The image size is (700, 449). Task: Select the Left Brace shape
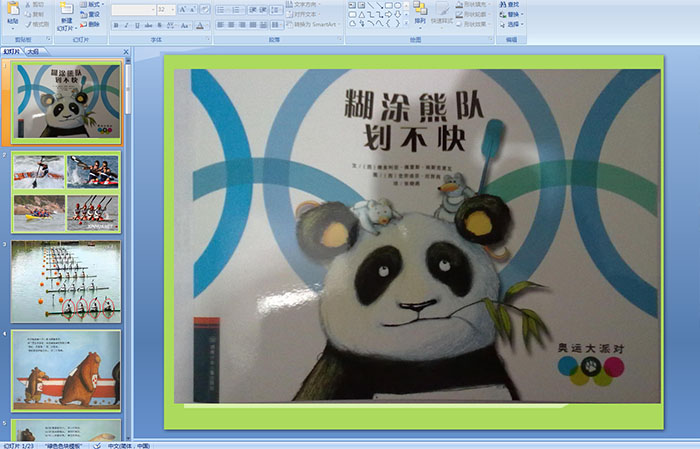coord(388,23)
